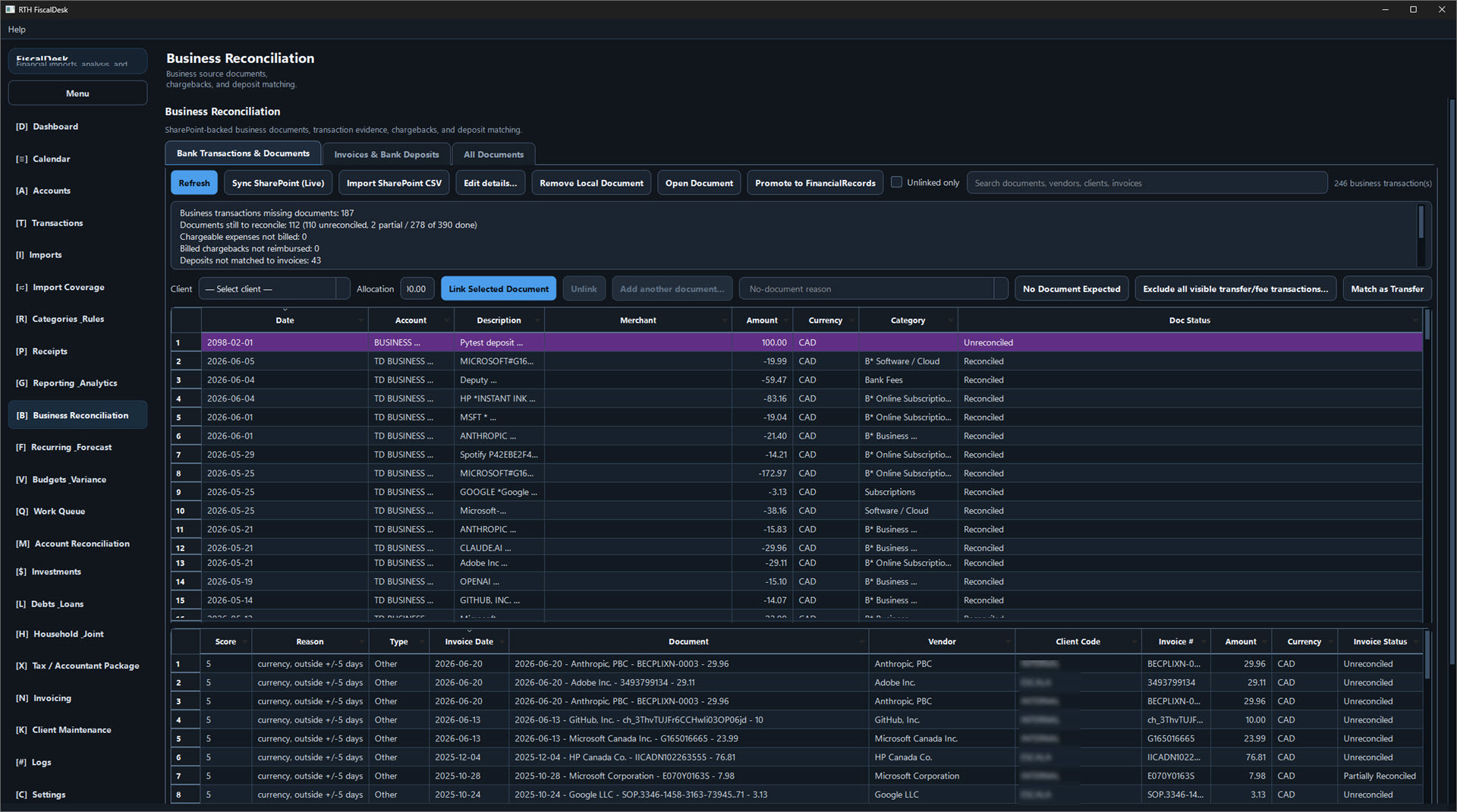Open the No-document reason dropdown

pos(873,289)
